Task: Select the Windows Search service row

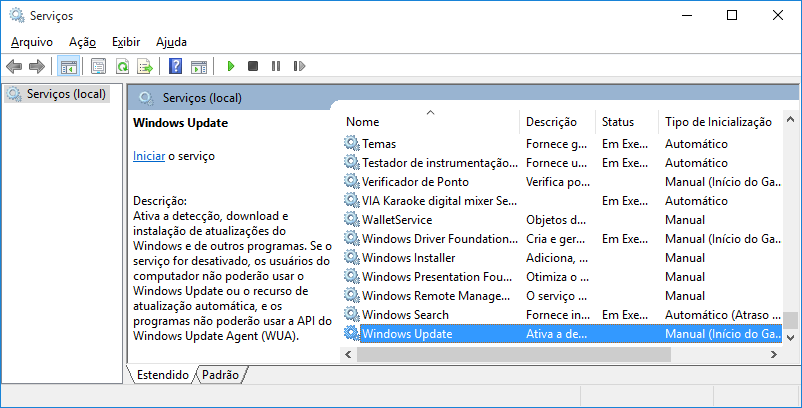Action: [562, 315]
